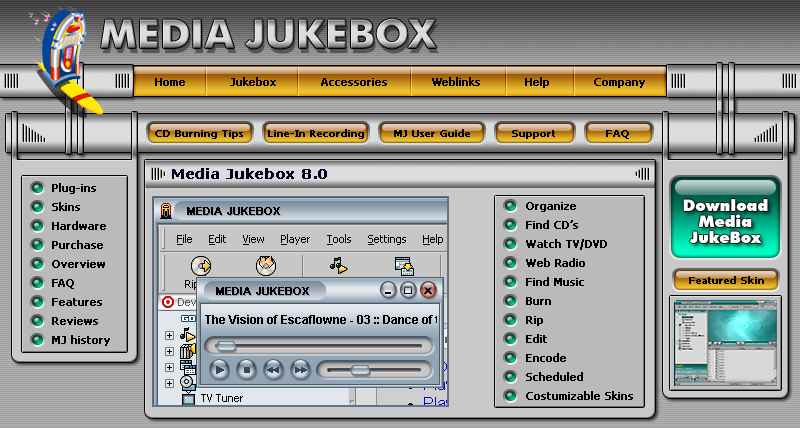Click the CD Burning Tips button

pyautogui.click(x=199, y=134)
